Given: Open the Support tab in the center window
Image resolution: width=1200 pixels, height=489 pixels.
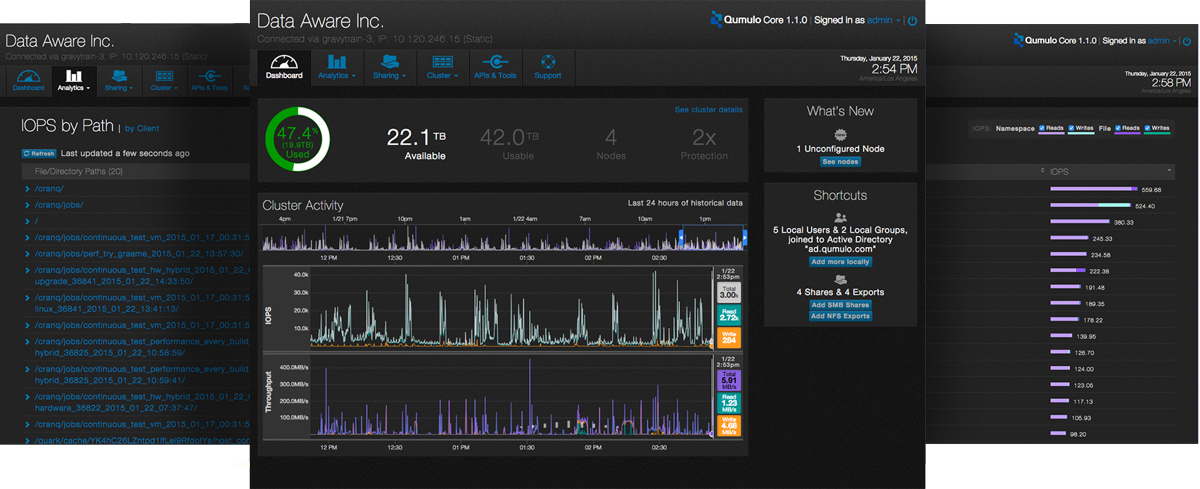Looking at the screenshot, I should (547, 66).
